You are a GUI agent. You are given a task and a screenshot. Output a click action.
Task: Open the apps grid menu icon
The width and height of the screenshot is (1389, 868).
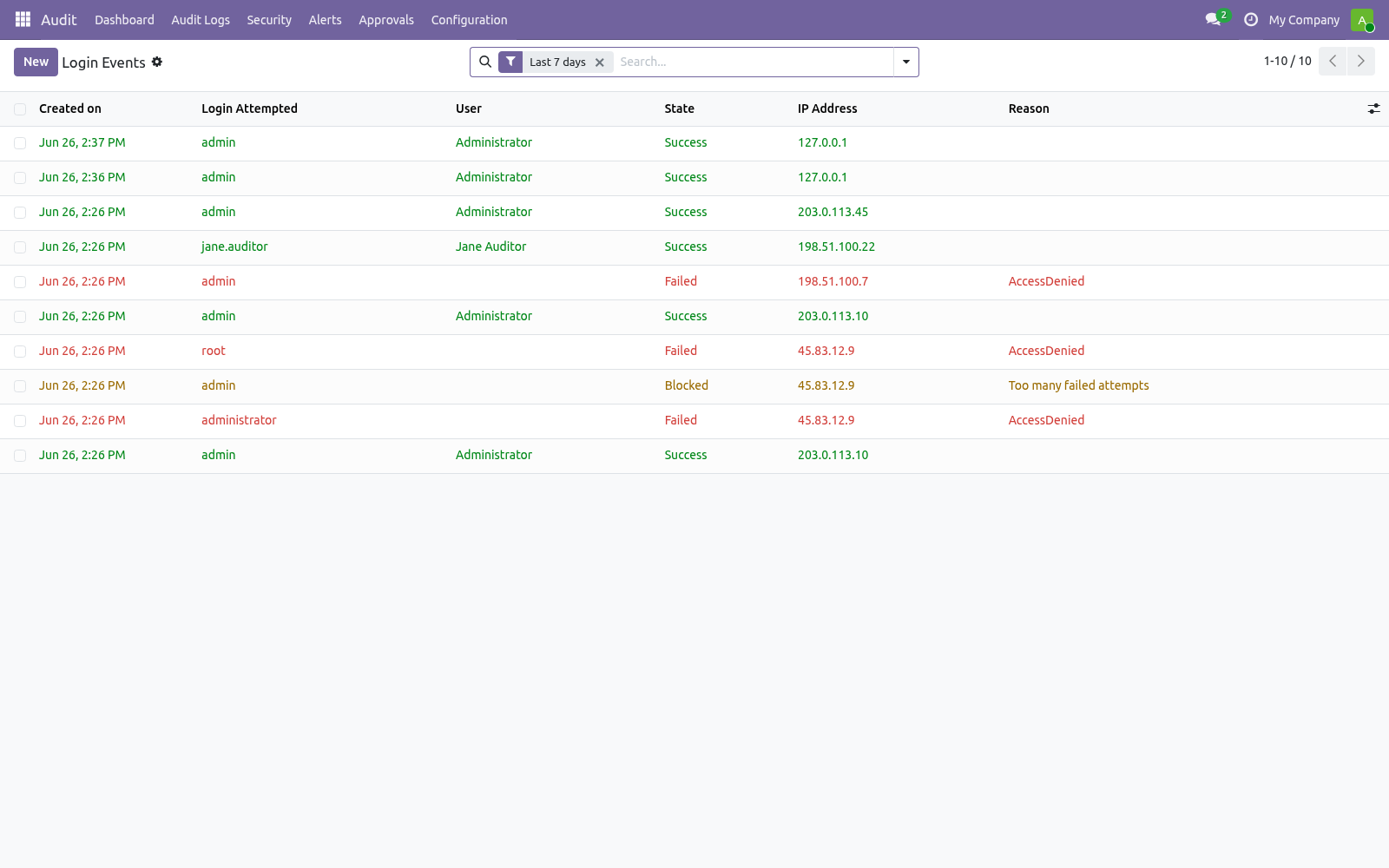(23, 19)
